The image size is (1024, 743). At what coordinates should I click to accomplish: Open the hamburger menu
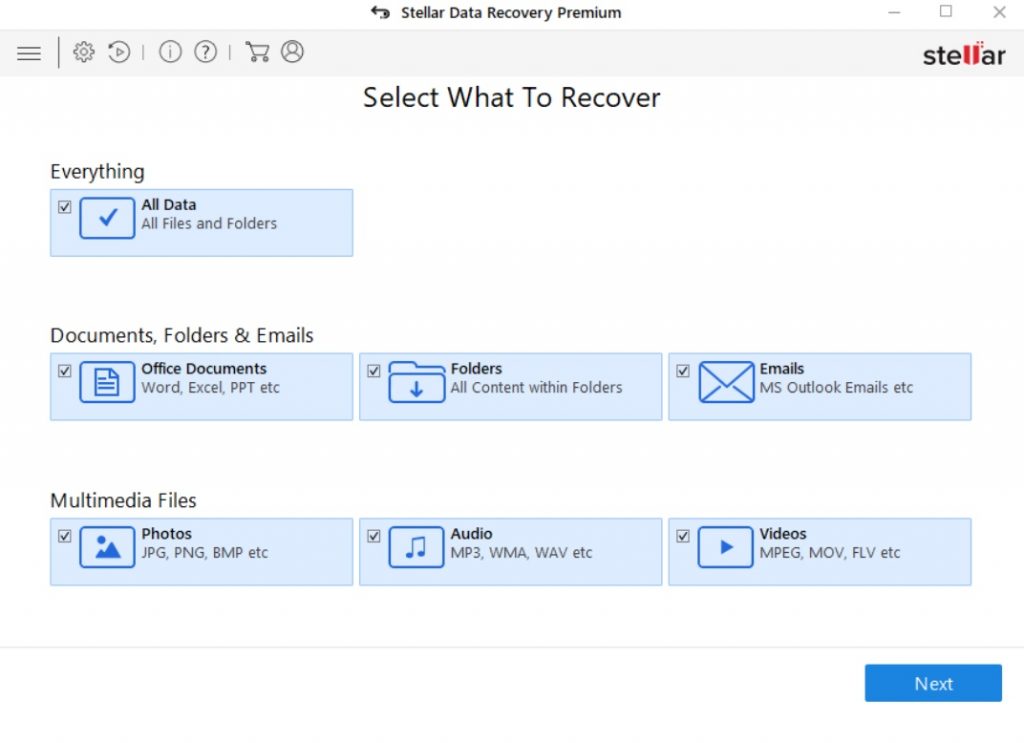29,53
